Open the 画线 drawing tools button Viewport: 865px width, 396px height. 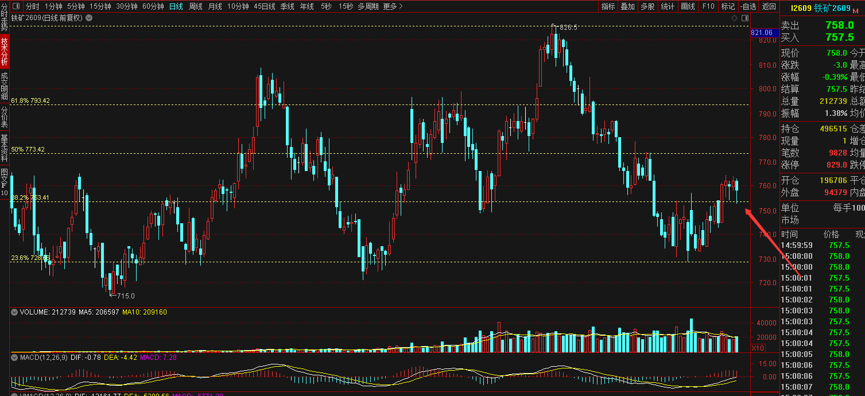point(688,7)
